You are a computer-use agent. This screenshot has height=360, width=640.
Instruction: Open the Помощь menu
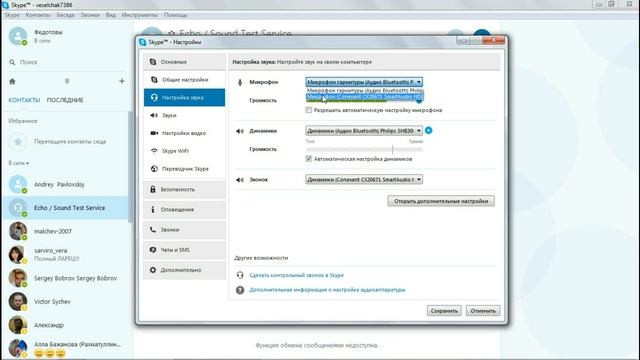[176, 15]
